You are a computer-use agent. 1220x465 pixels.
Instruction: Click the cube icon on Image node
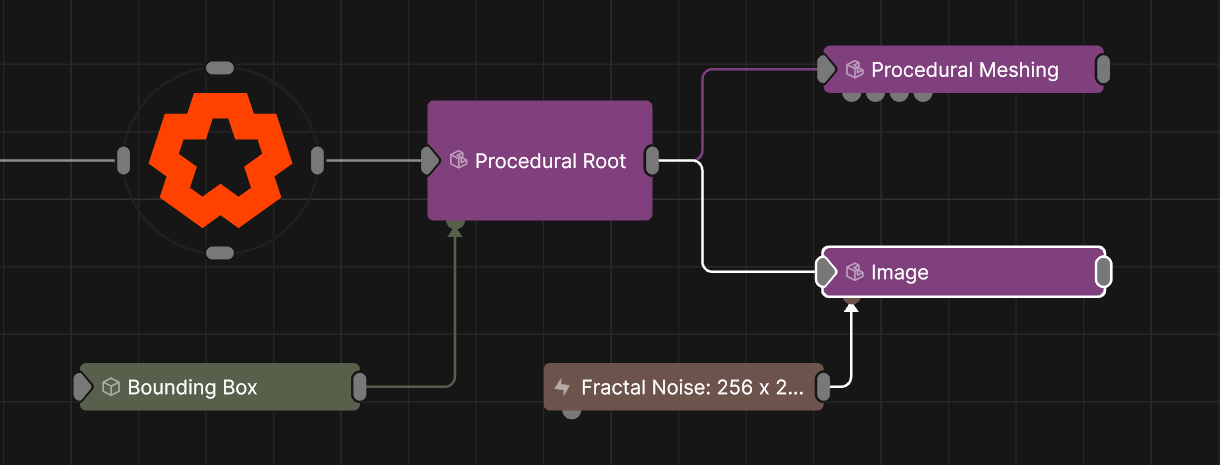coord(854,272)
